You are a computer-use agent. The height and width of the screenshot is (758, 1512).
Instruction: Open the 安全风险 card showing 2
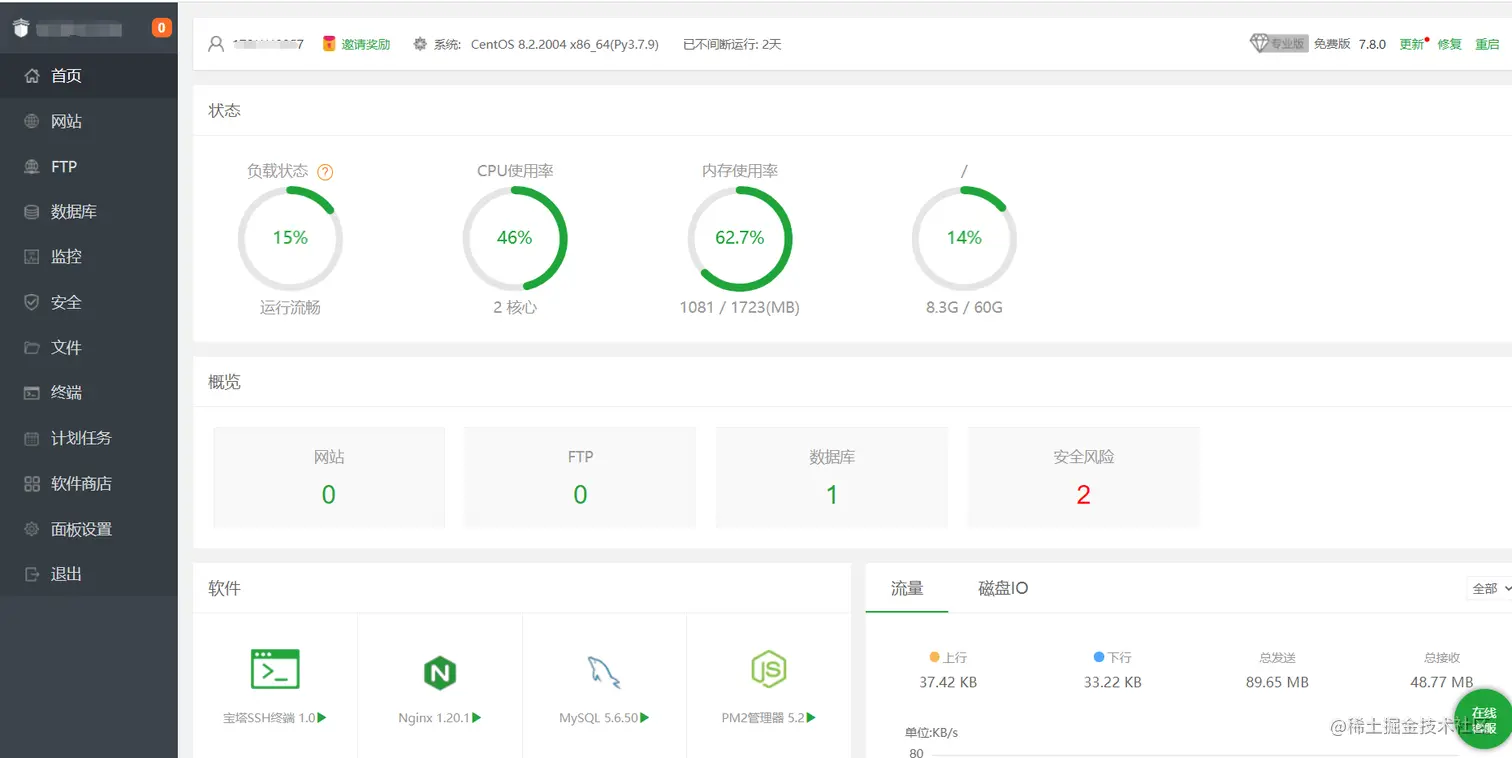coord(1084,477)
